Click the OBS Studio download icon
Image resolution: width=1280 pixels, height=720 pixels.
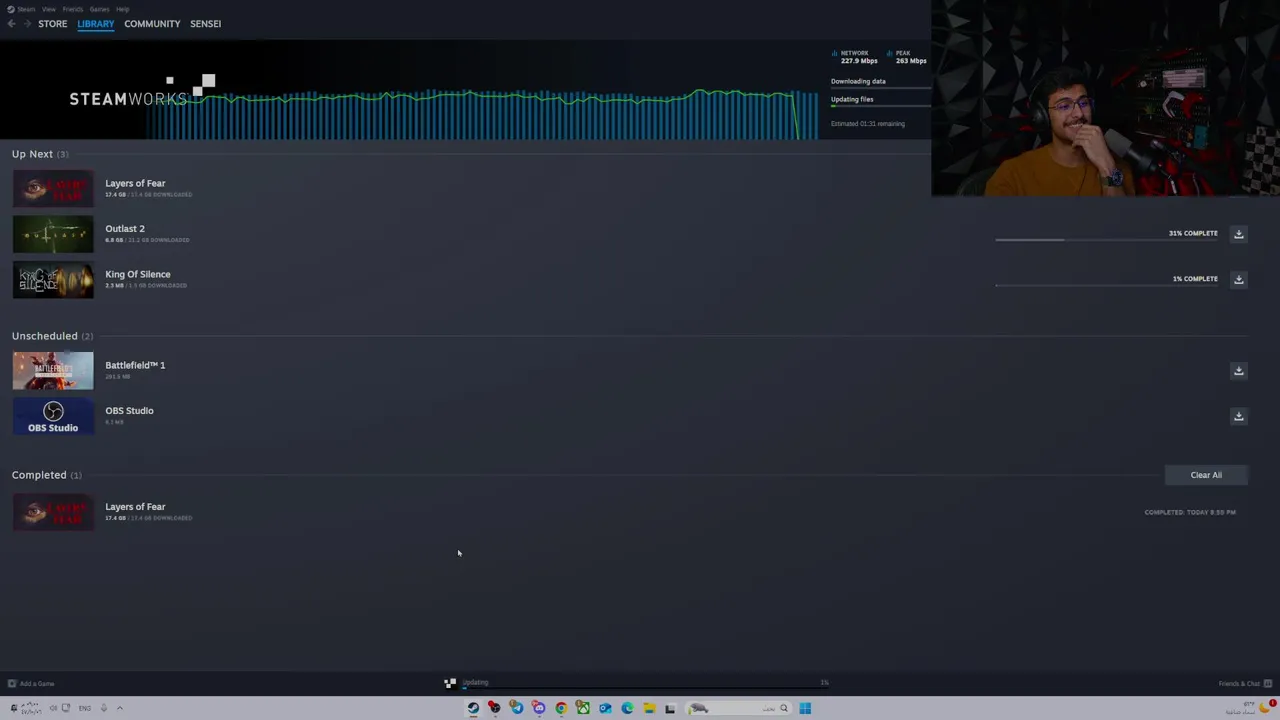pyautogui.click(x=1238, y=416)
